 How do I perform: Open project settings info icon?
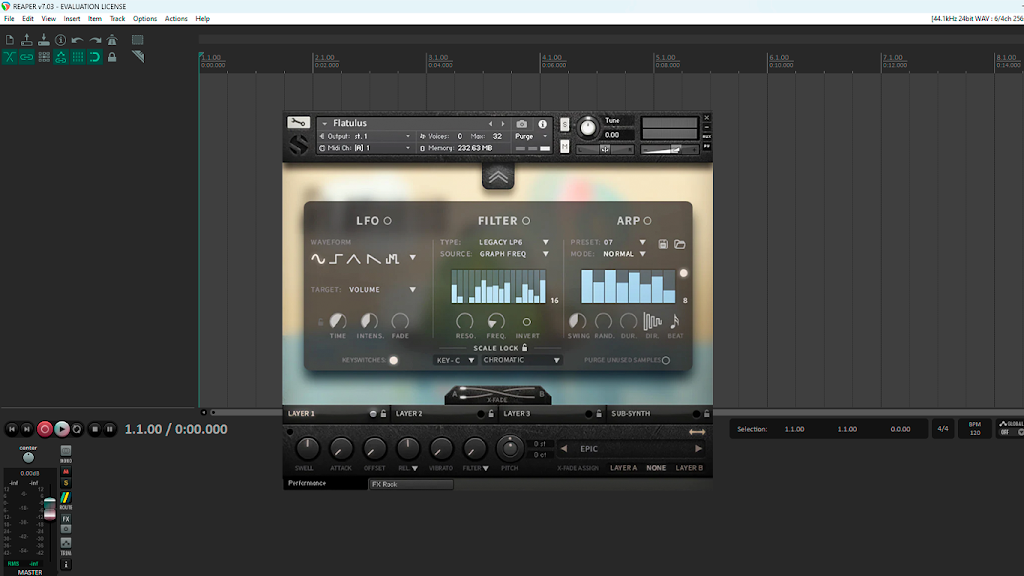click(61, 40)
